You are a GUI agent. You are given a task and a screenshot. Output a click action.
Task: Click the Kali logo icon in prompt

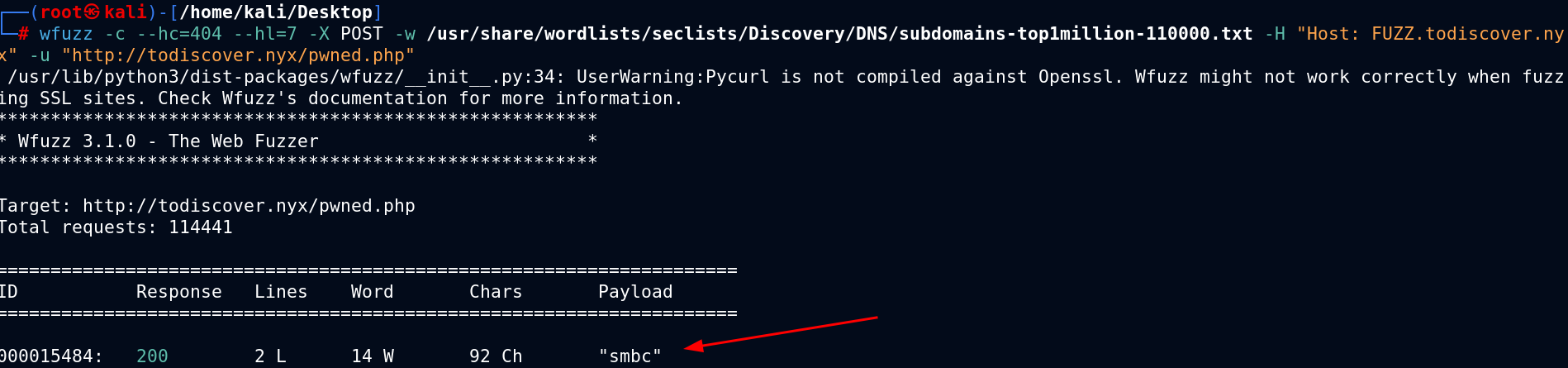92,12
